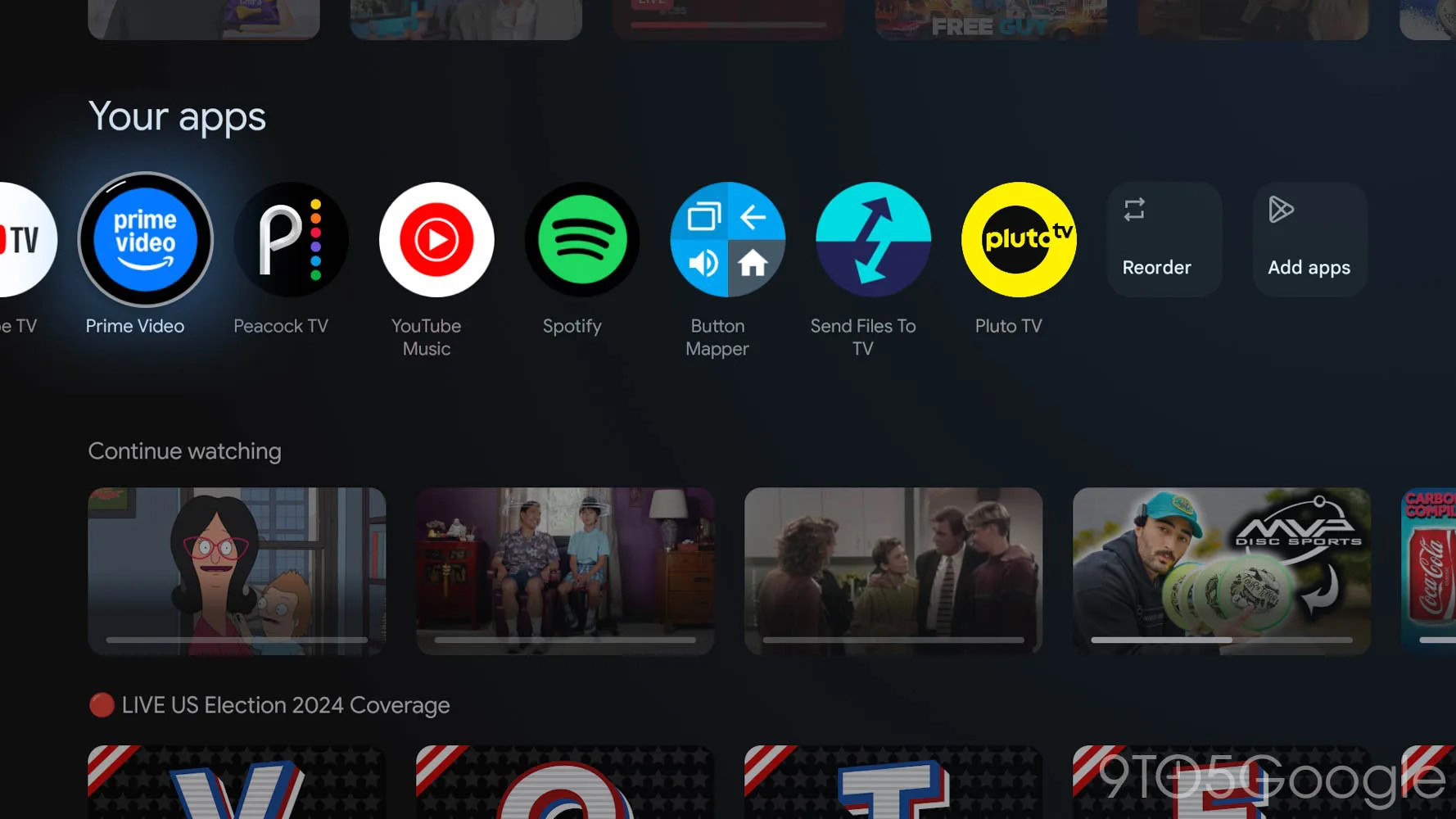Screen dimensions: 1456x819
Task: Launch Send Files To TV app
Action: (x=873, y=239)
